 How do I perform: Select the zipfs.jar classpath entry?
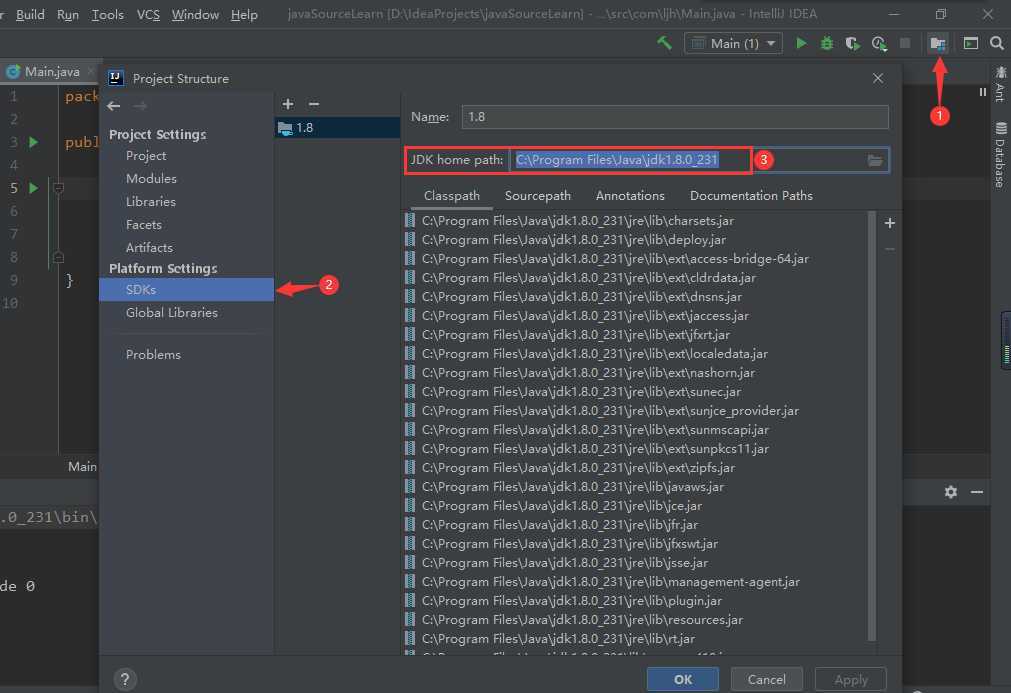(x=578, y=467)
